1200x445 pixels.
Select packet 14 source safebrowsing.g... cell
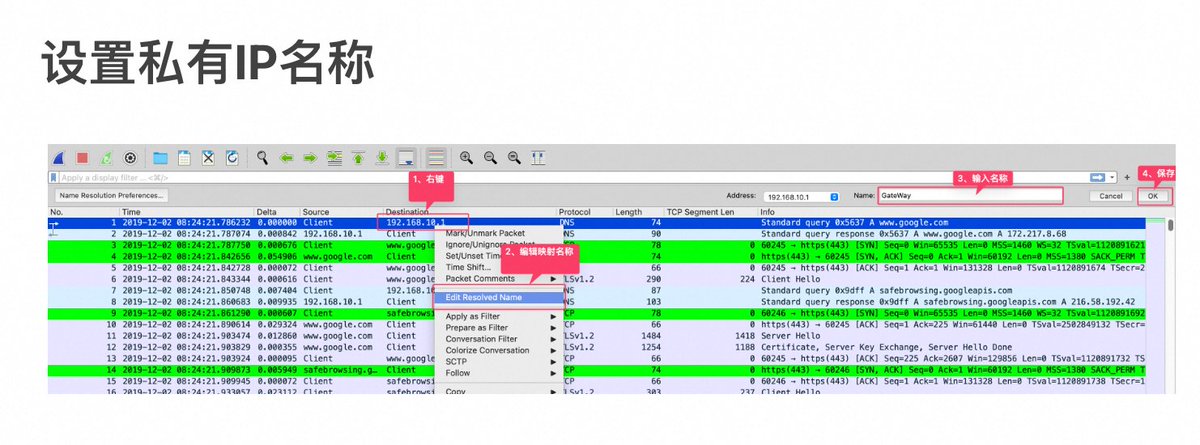[x=340, y=370]
